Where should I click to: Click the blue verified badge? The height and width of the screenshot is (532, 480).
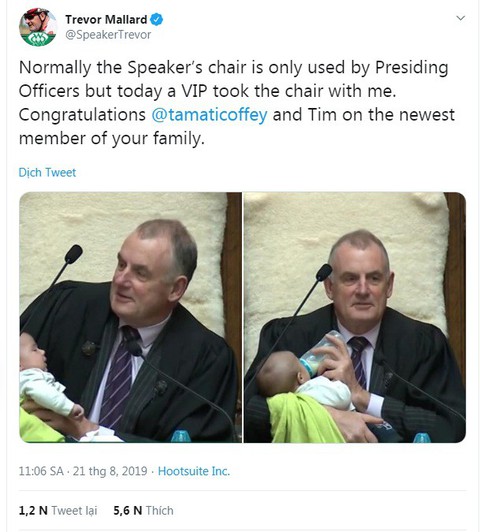tap(156, 19)
